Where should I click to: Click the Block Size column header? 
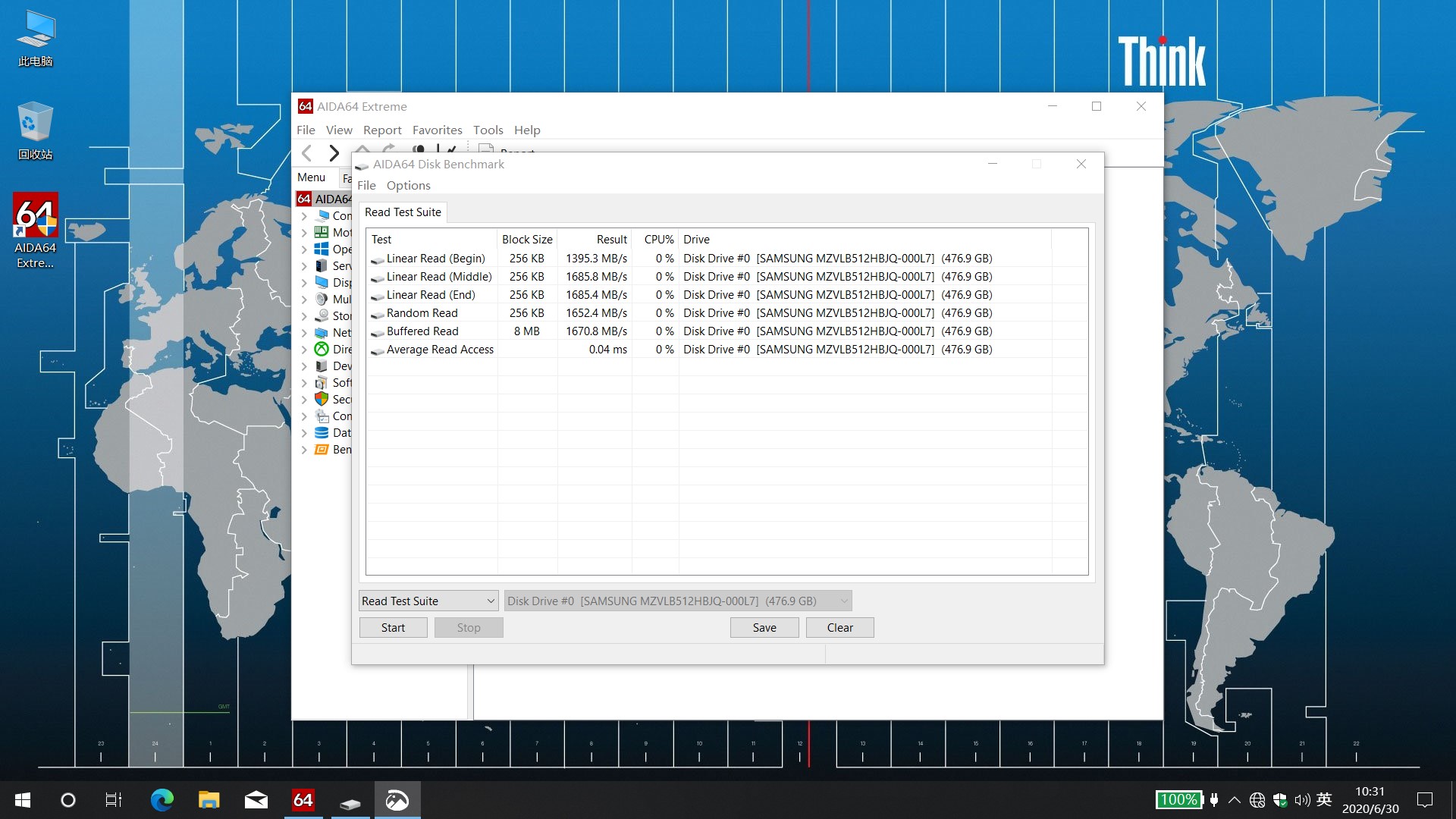(x=527, y=240)
